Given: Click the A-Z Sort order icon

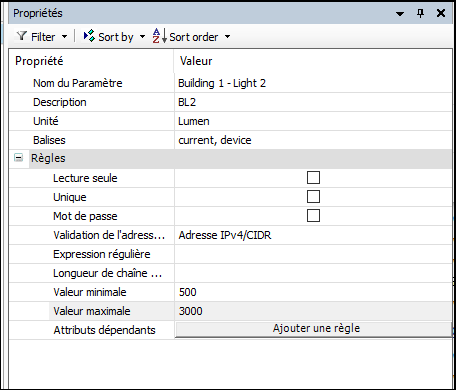Looking at the screenshot, I should (160, 36).
